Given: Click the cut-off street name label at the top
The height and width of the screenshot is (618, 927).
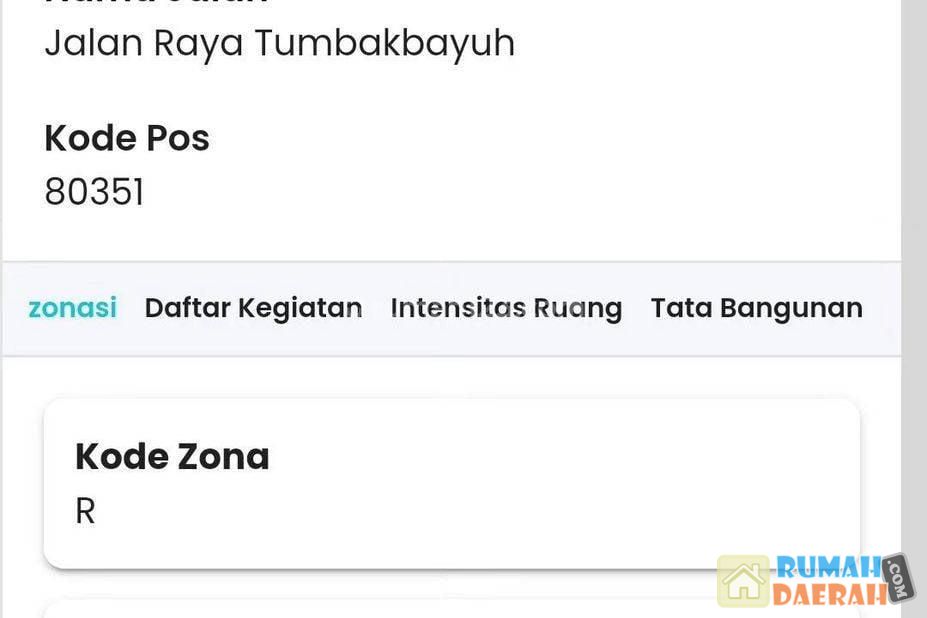Looking at the screenshot, I should click(x=156, y=4).
